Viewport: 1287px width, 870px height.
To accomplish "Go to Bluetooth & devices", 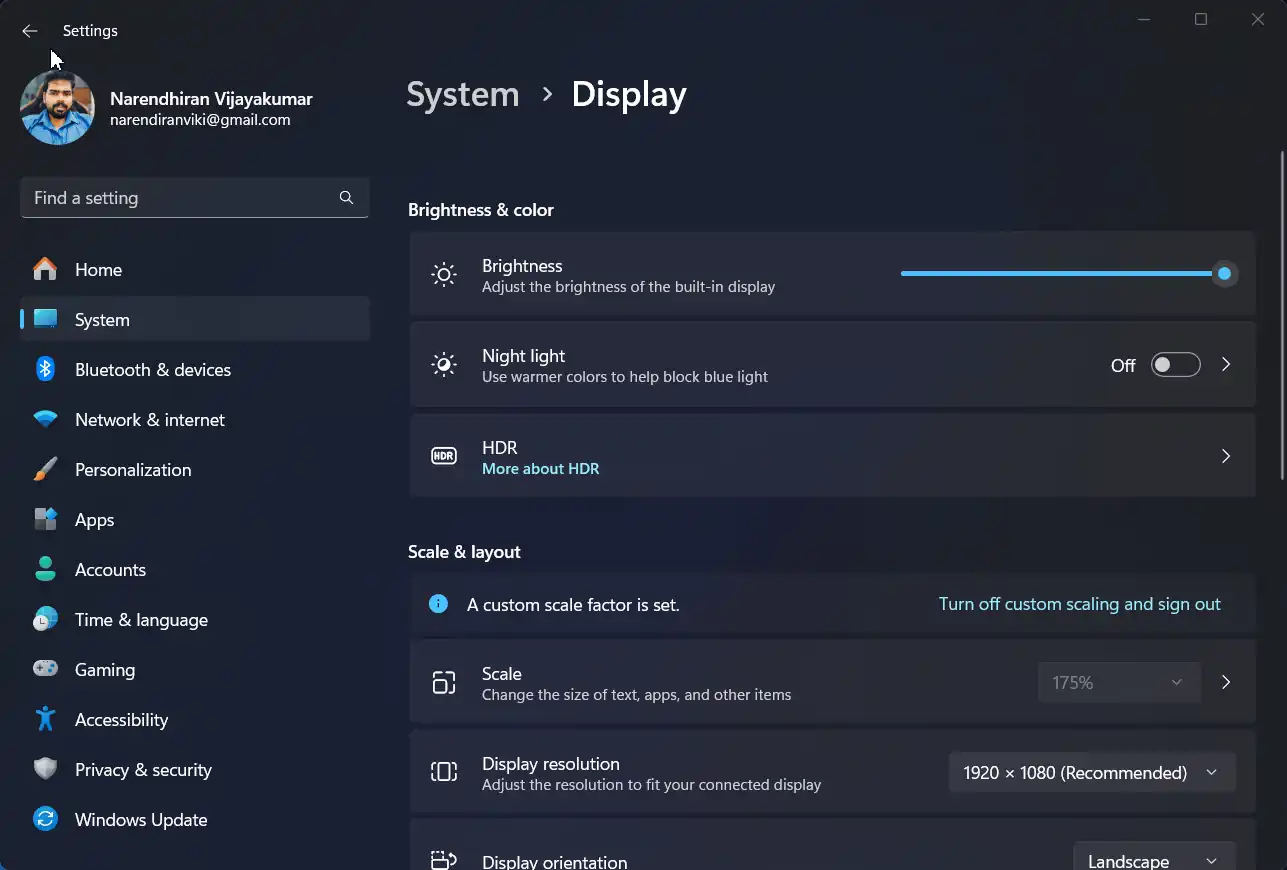I will pyautogui.click(x=195, y=369).
